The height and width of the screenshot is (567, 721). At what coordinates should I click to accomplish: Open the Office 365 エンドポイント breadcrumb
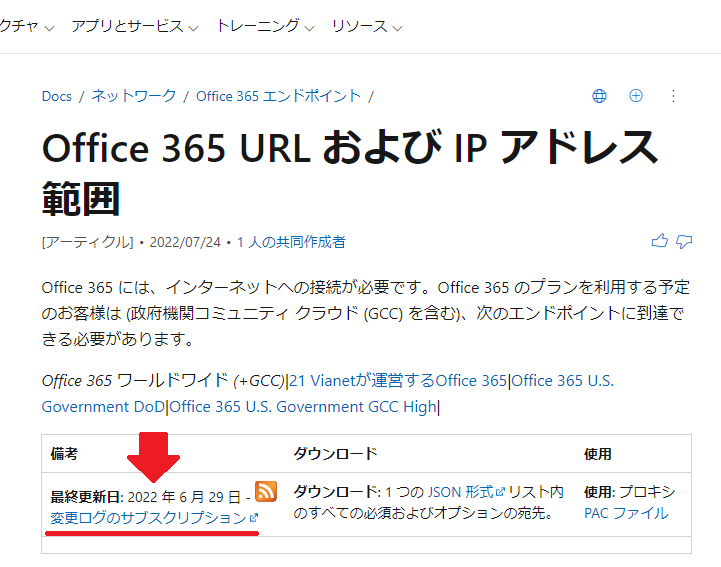tap(278, 96)
